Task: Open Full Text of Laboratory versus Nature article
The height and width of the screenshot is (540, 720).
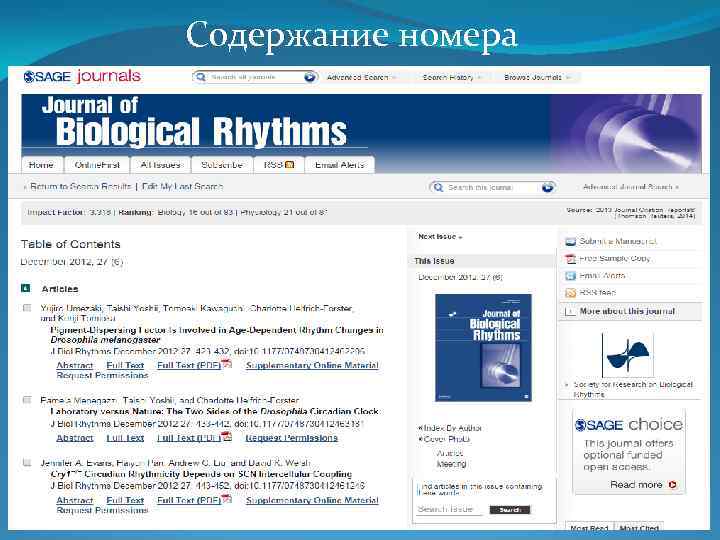Action: (125, 438)
